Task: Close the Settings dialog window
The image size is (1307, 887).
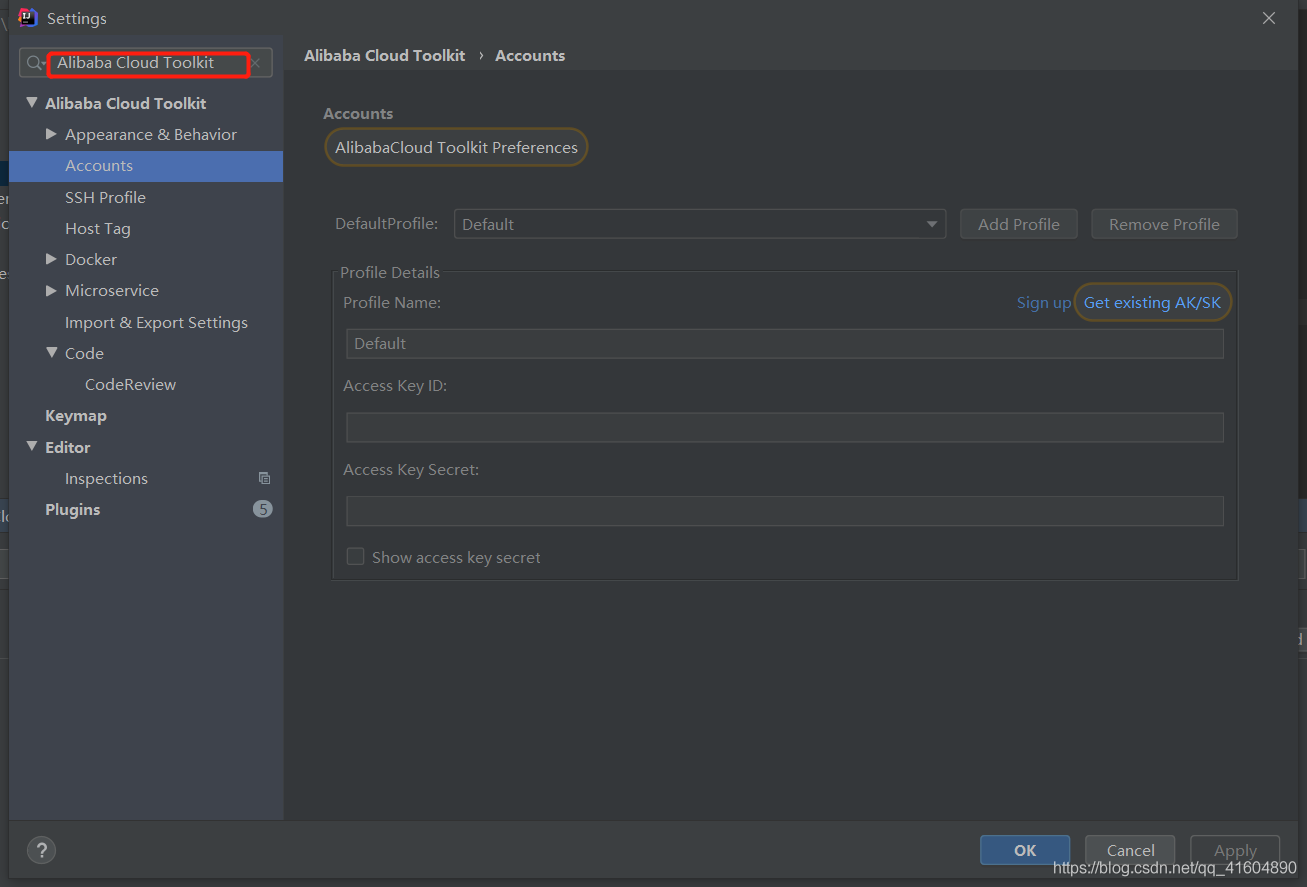Action: click(x=1269, y=18)
